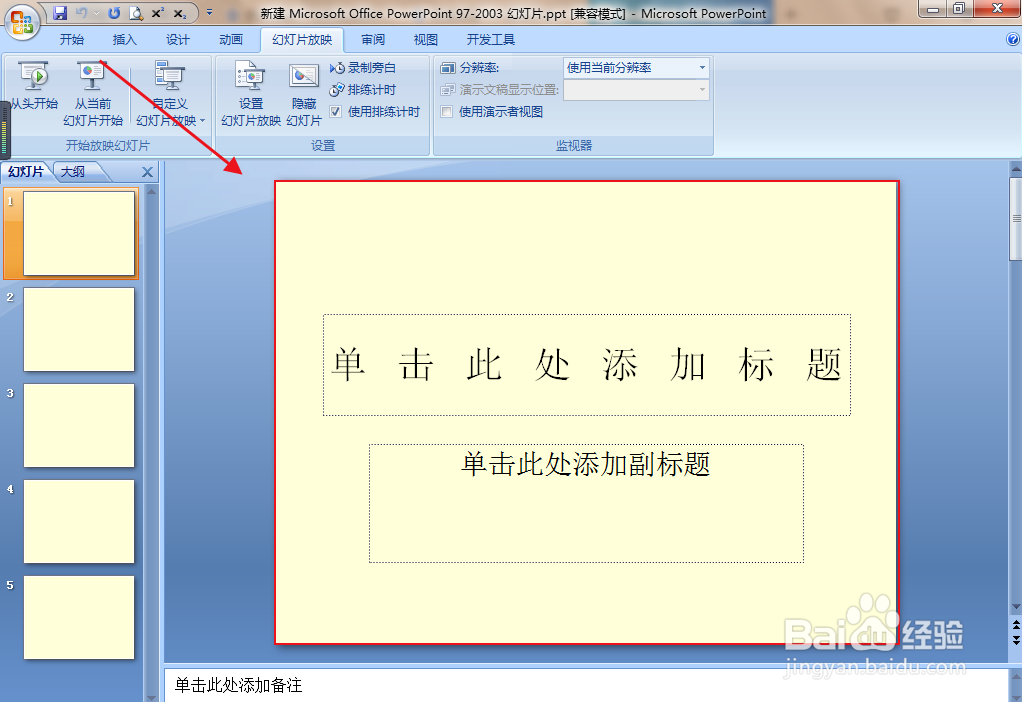This screenshot has height=702, width=1022.
Task: Open the help question mark icon
Action: tap(1013, 39)
